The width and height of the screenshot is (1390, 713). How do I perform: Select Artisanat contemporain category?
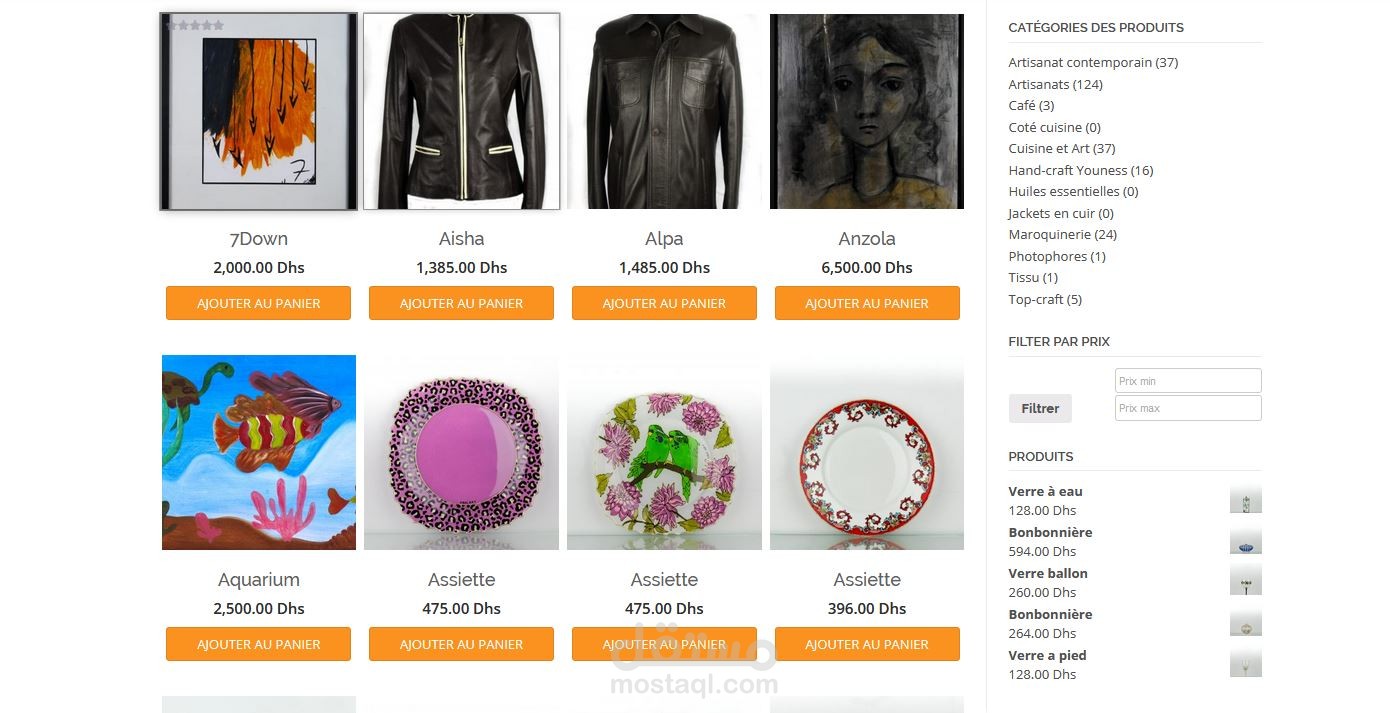(1093, 62)
